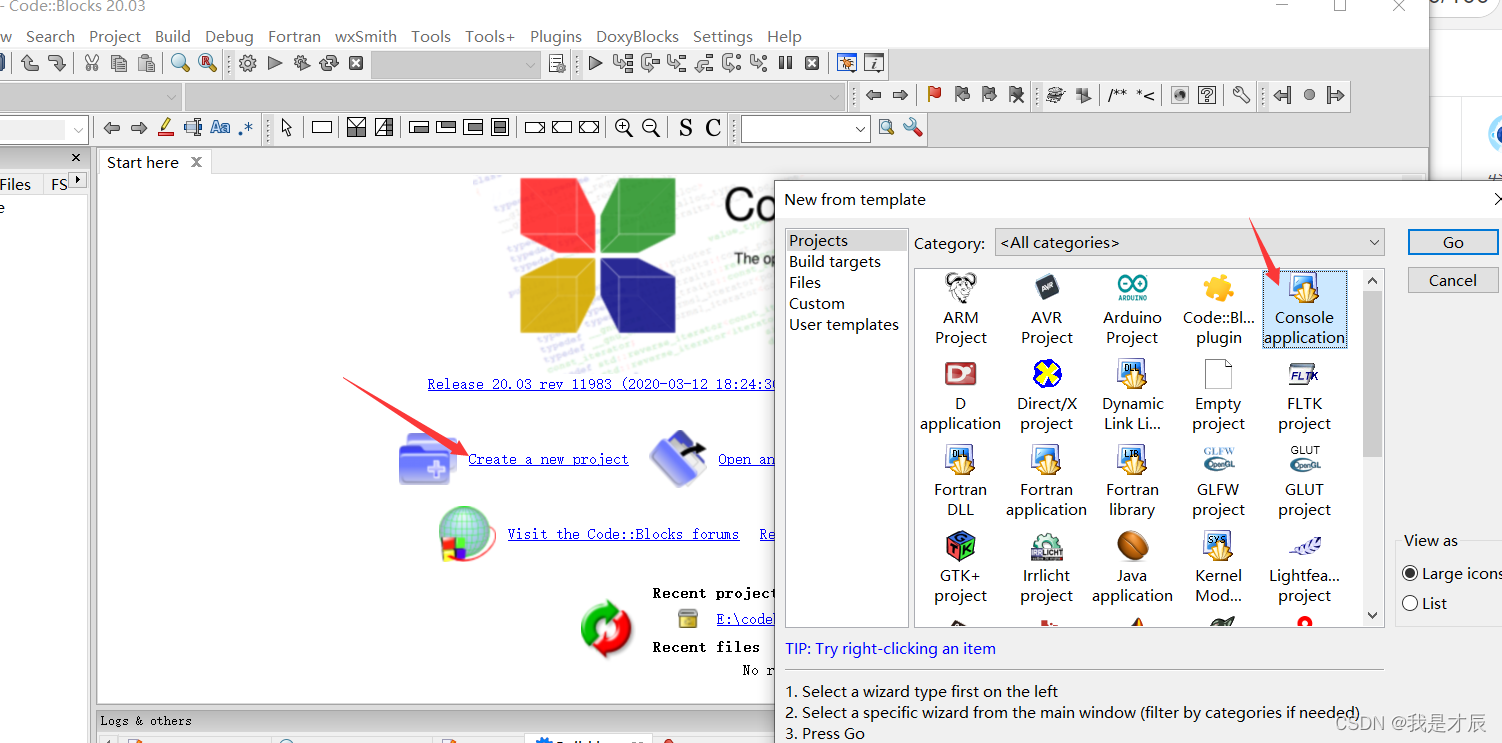
Task: Open the Debugging windows bug icon
Action: pyautogui.click(x=846, y=63)
